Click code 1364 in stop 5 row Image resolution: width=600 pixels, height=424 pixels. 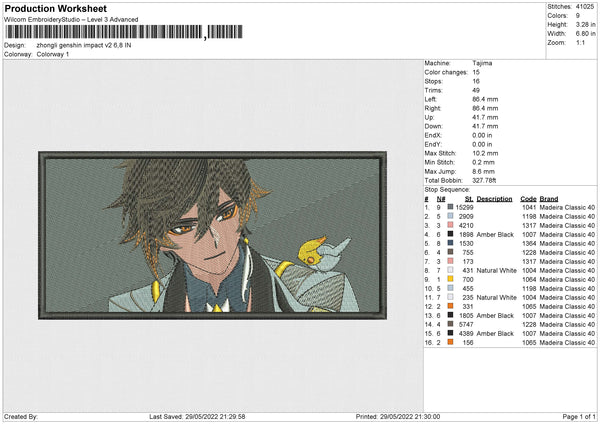[x=529, y=243]
